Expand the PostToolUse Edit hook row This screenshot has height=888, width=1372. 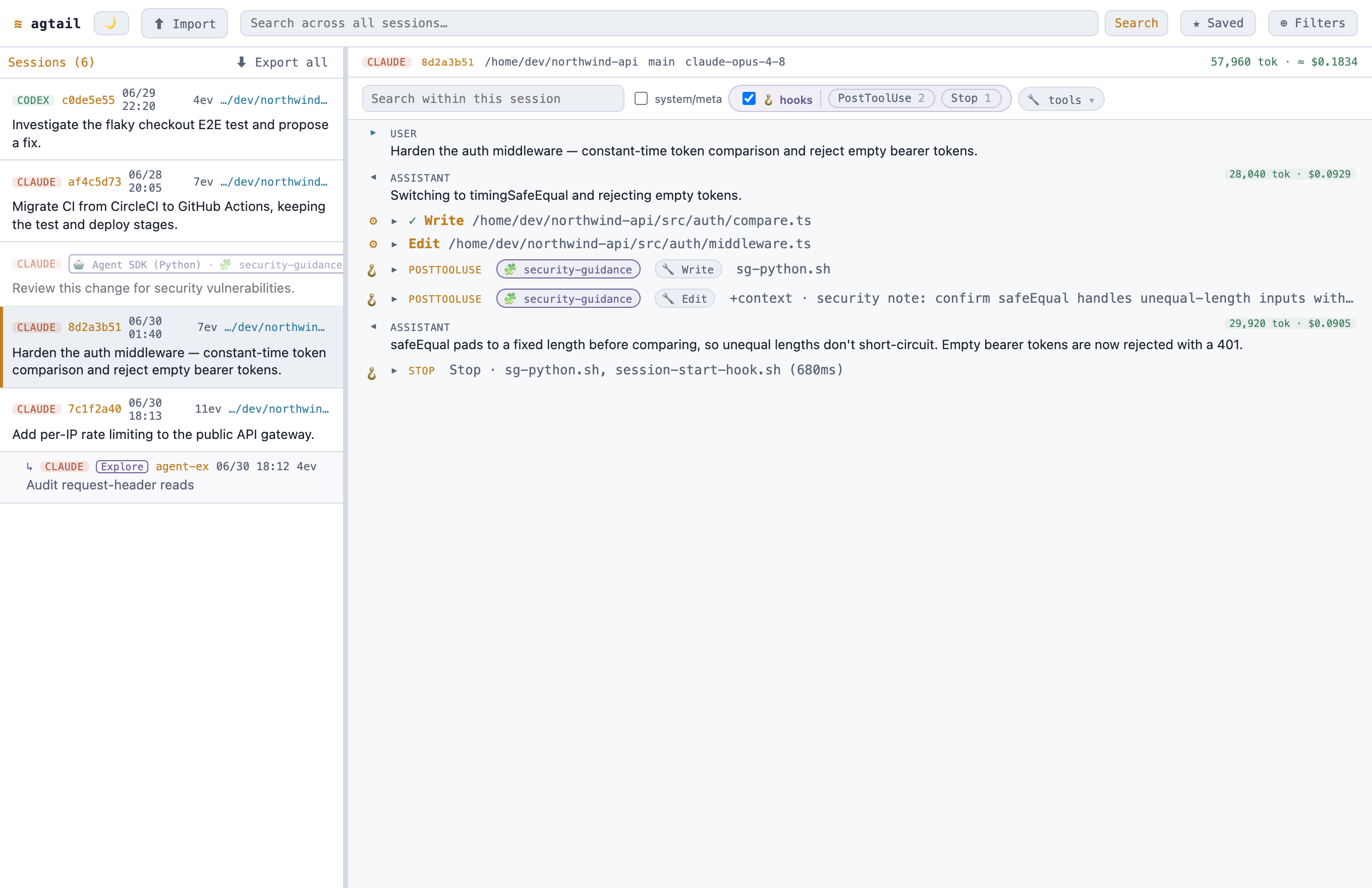click(394, 299)
